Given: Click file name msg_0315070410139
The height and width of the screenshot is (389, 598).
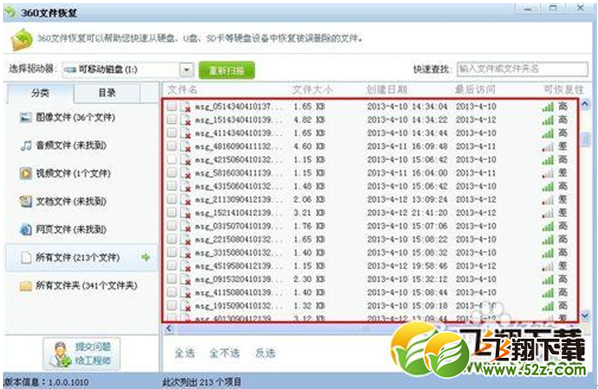Looking at the screenshot, I should 239,226.
